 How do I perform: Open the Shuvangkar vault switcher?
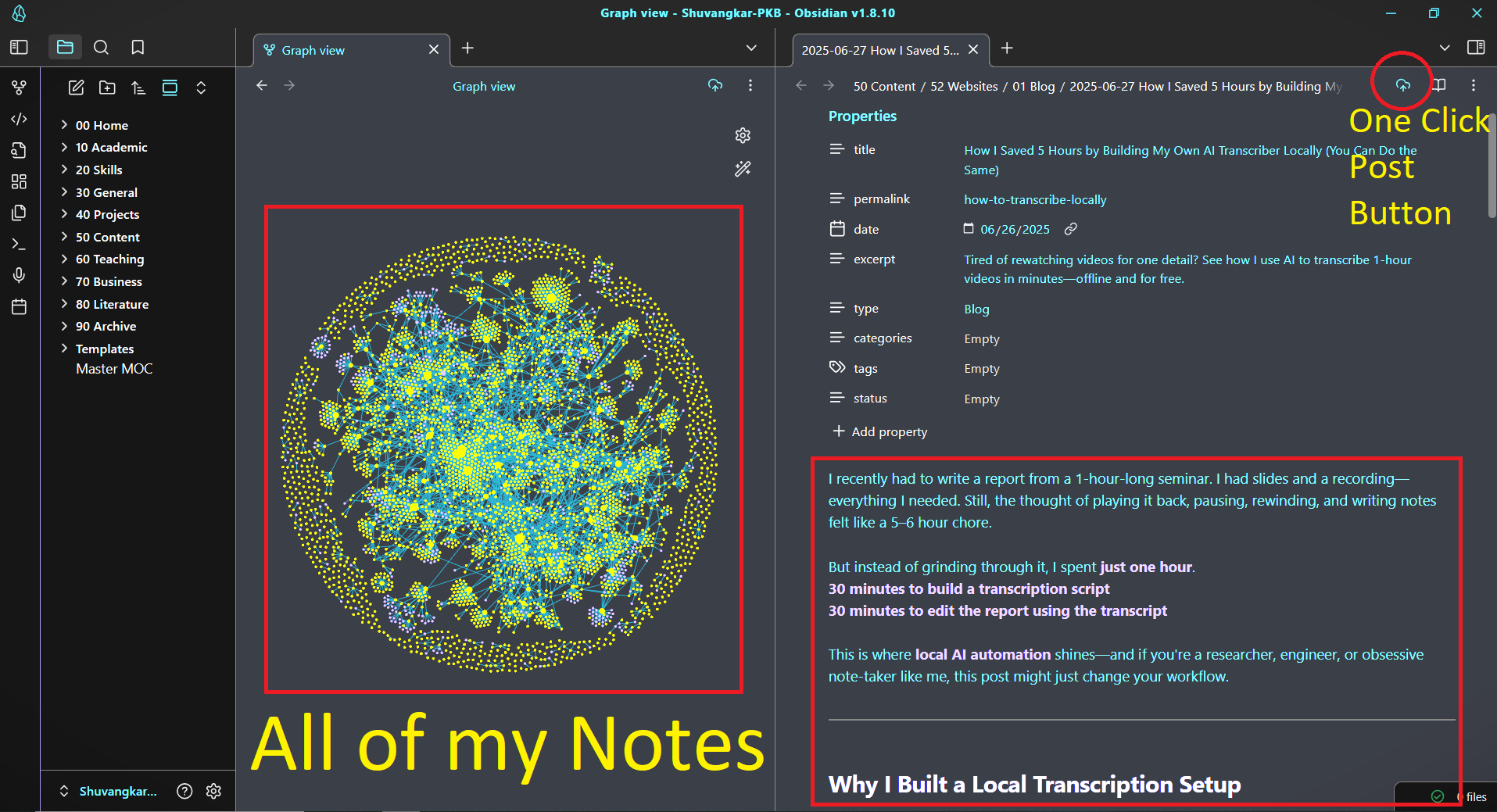click(x=109, y=791)
